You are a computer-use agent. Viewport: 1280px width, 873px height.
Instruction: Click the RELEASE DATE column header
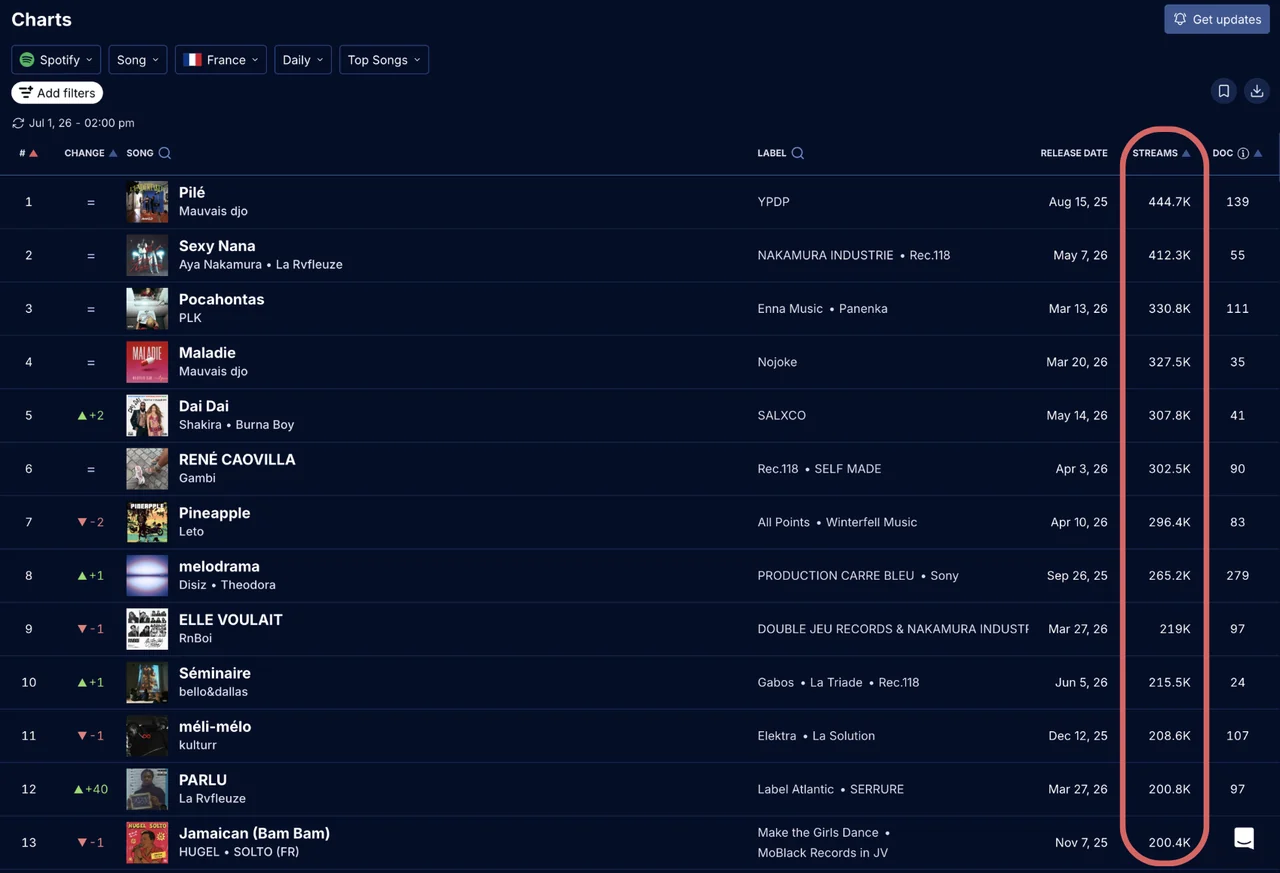tap(1074, 153)
